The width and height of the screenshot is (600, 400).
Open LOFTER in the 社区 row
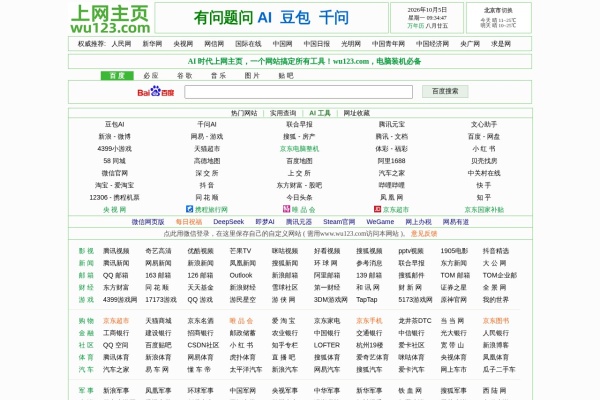(327, 345)
